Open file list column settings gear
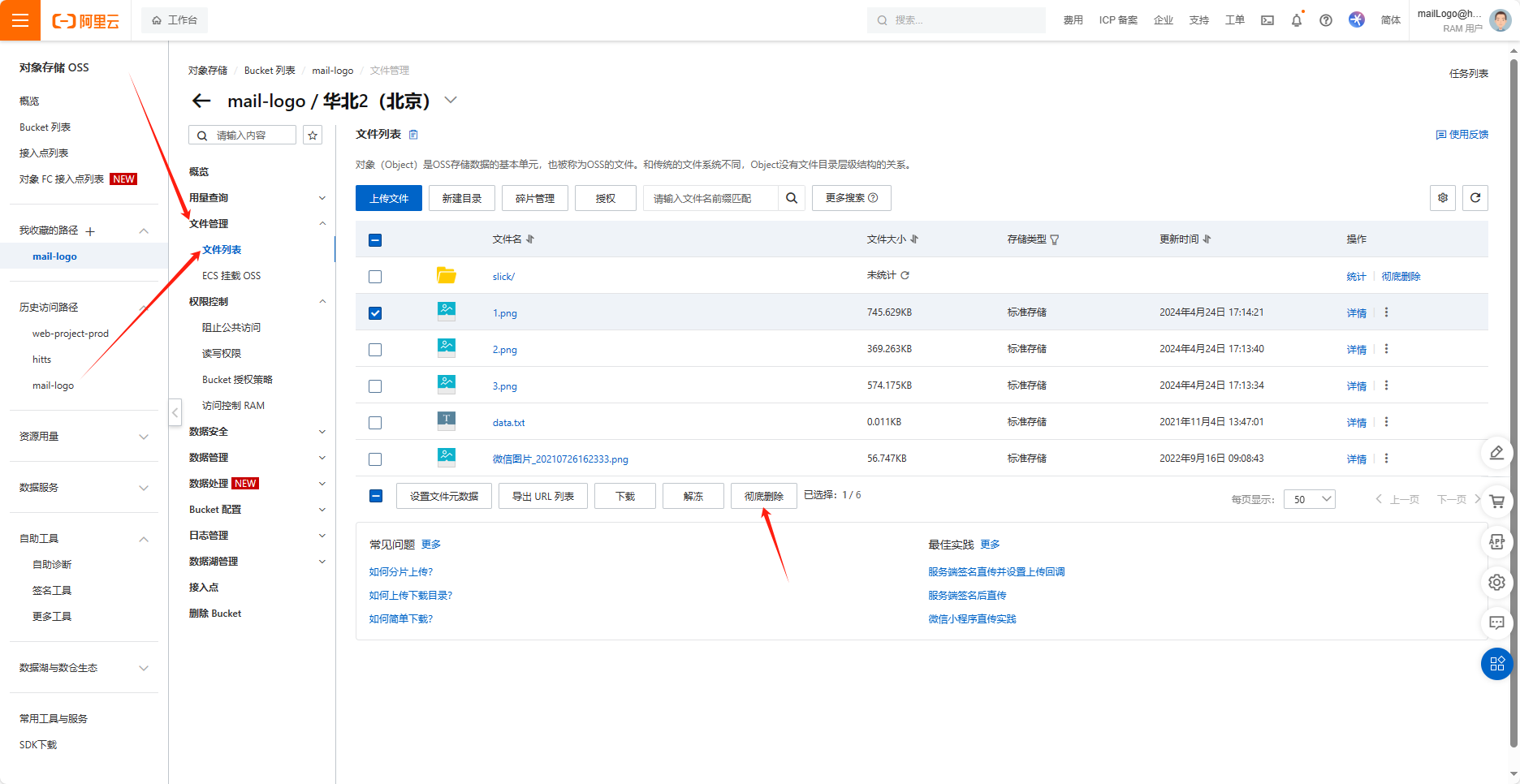This screenshot has height=784, width=1520. [x=1442, y=198]
